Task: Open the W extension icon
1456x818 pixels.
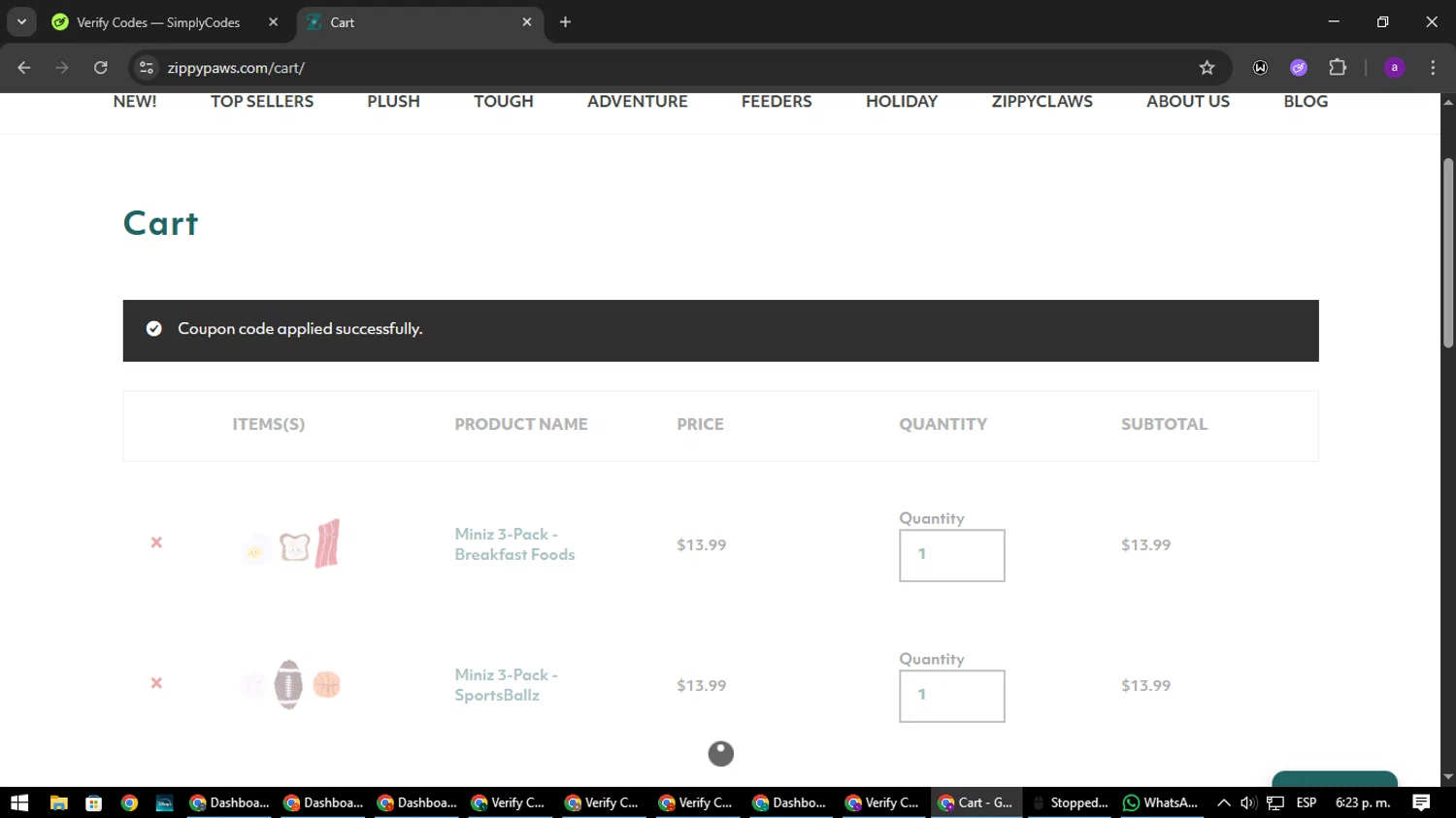Action: pyautogui.click(x=1260, y=68)
